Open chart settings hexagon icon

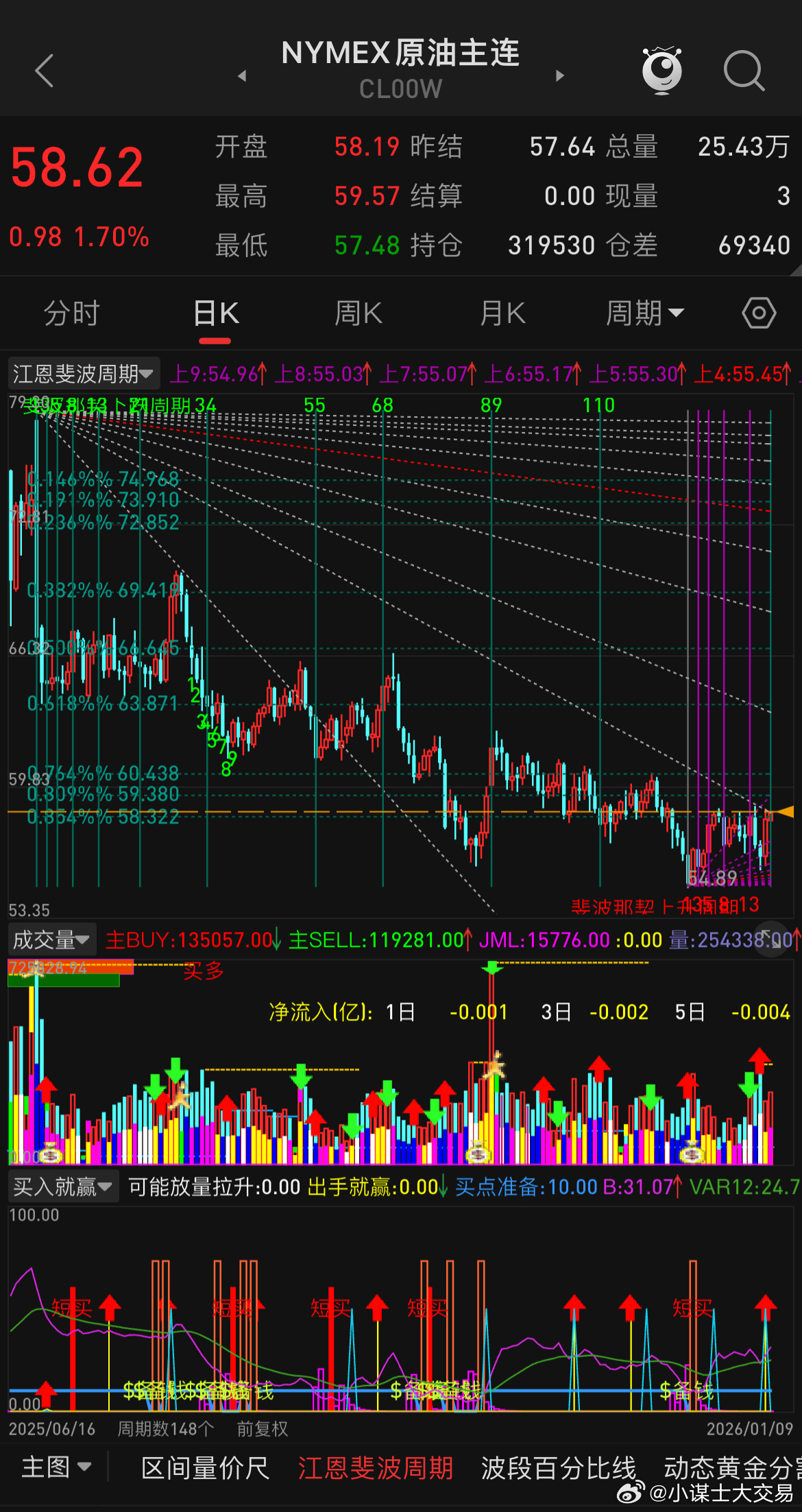point(759,313)
